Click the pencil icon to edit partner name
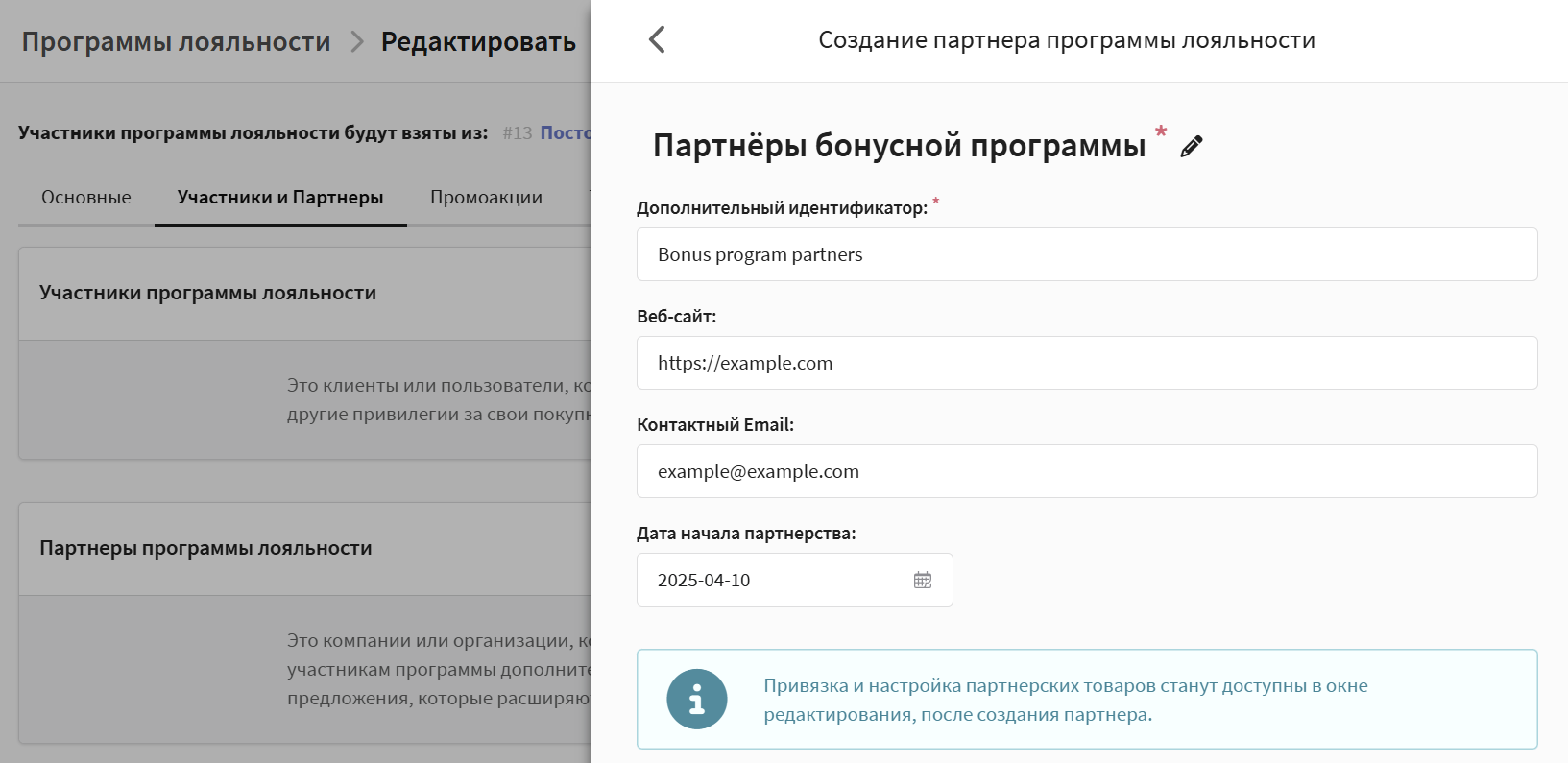Screen dimensions: 1568x763 [x=1192, y=146]
